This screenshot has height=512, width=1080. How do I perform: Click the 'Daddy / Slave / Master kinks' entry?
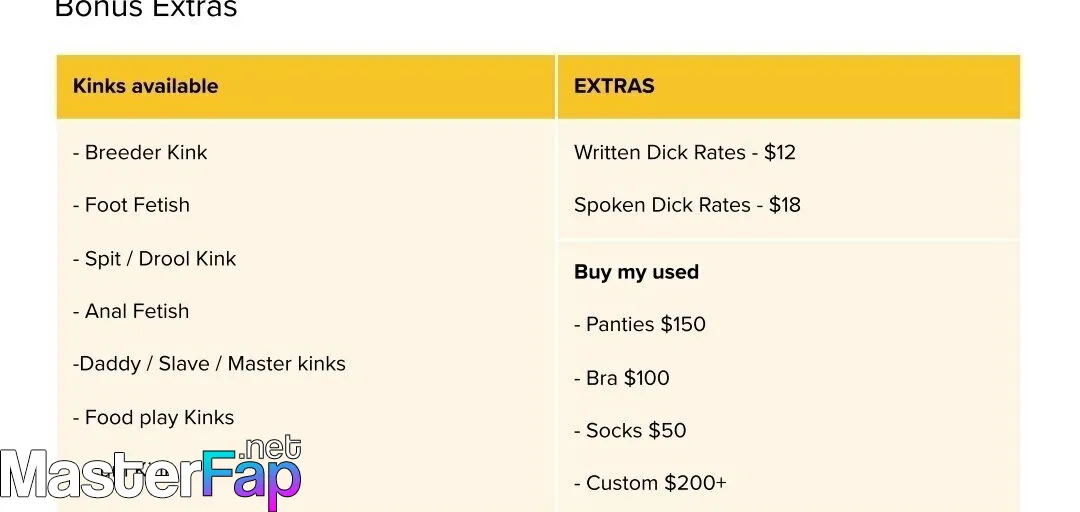pos(209,364)
